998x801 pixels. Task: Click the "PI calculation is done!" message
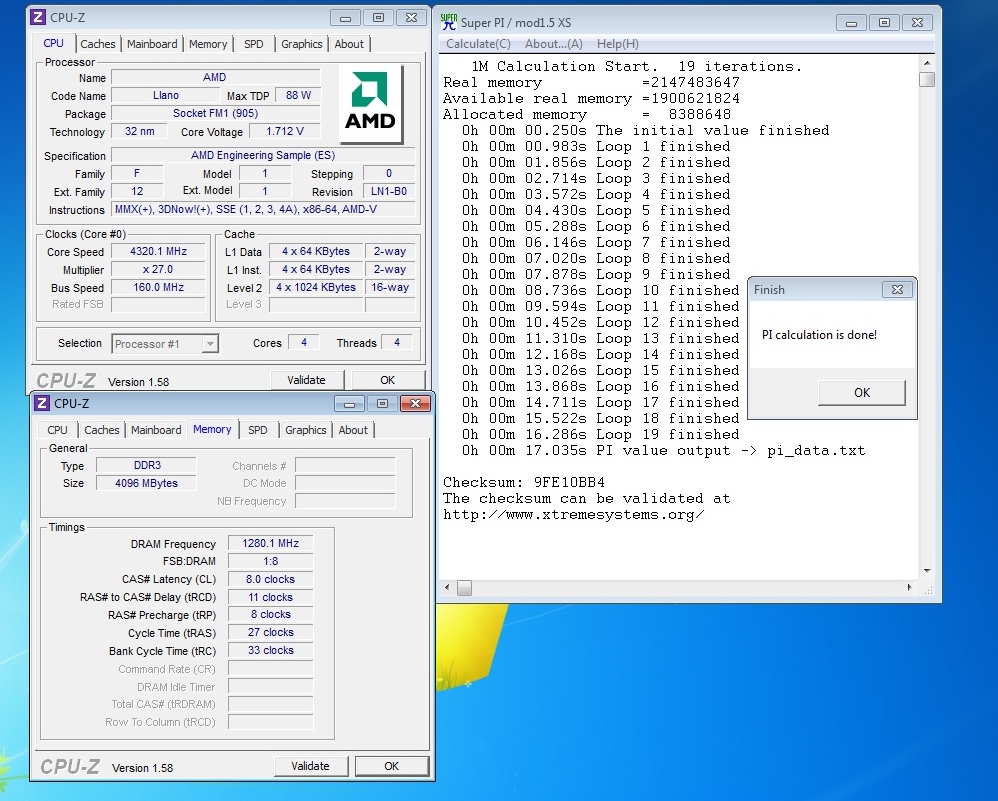click(x=819, y=335)
